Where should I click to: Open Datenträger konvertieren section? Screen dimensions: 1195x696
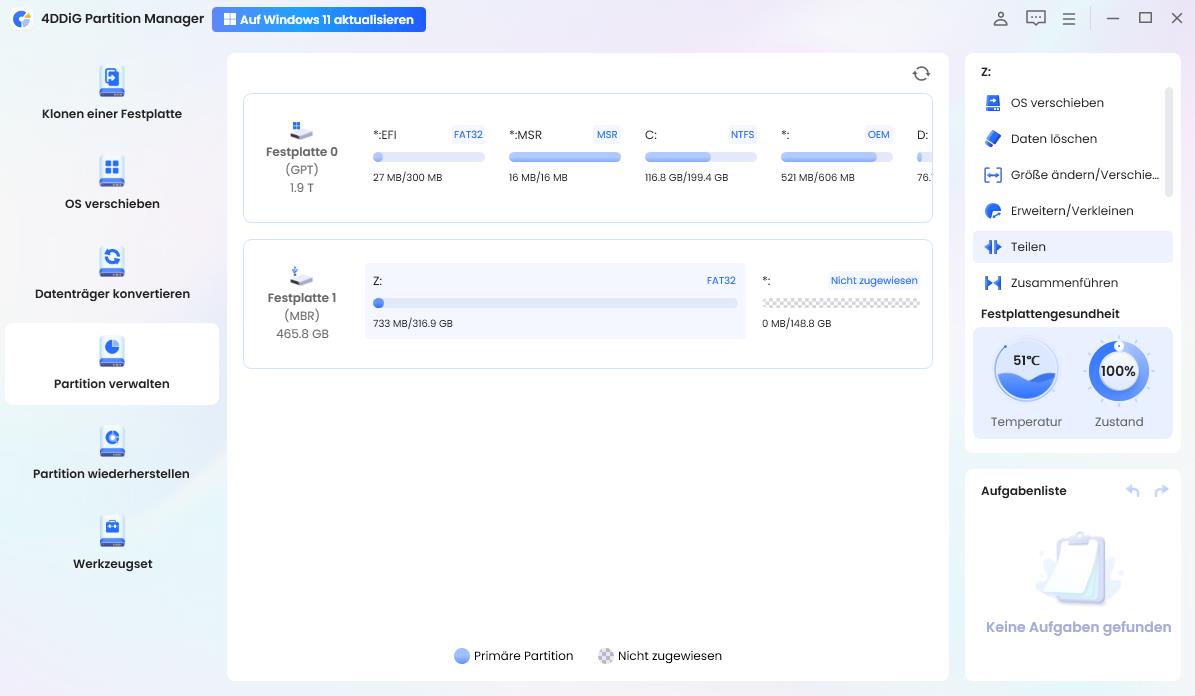[x=112, y=273]
